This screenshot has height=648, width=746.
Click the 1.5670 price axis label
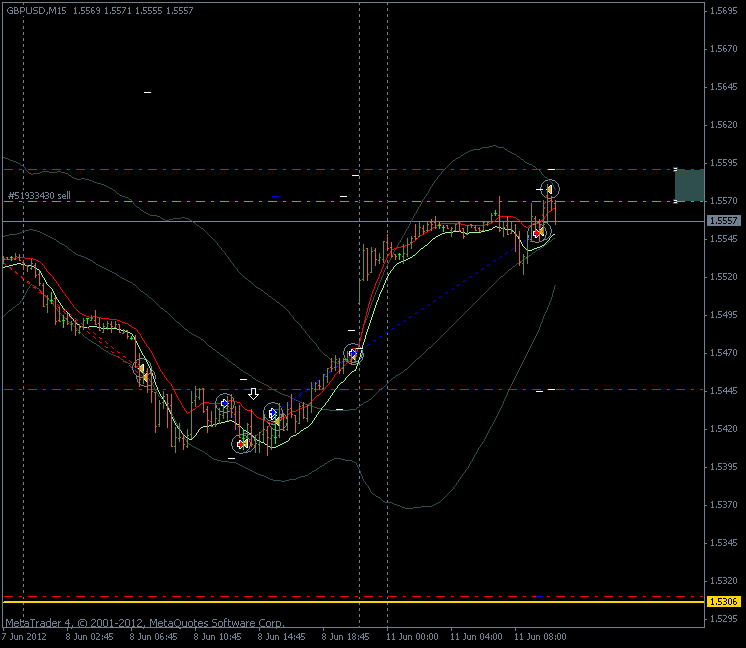coord(724,49)
